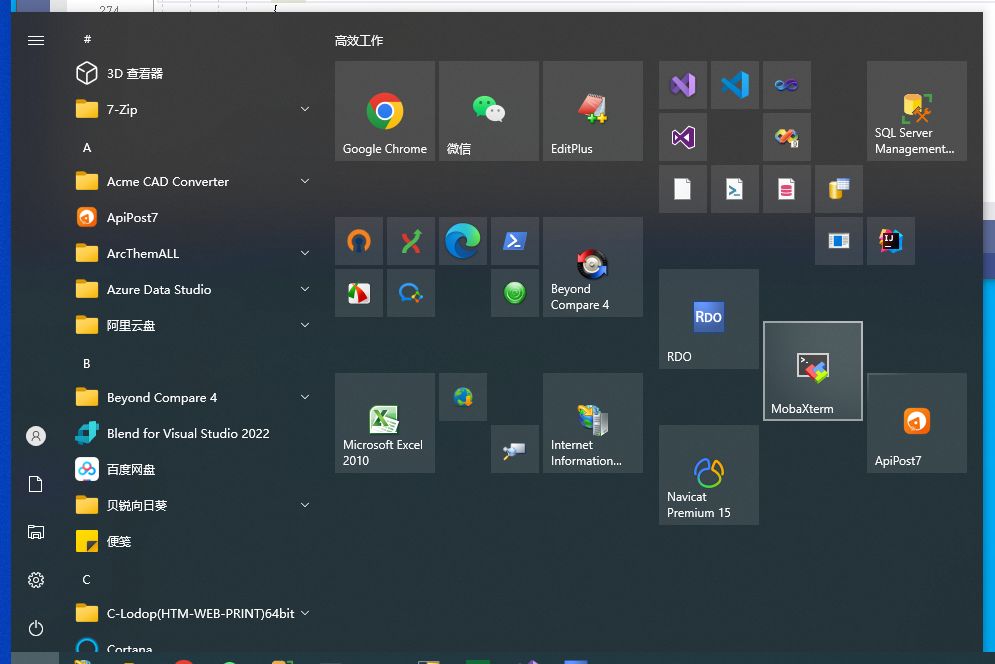Image resolution: width=995 pixels, height=664 pixels.
Task: Click the B letter header
Action: click(x=87, y=364)
